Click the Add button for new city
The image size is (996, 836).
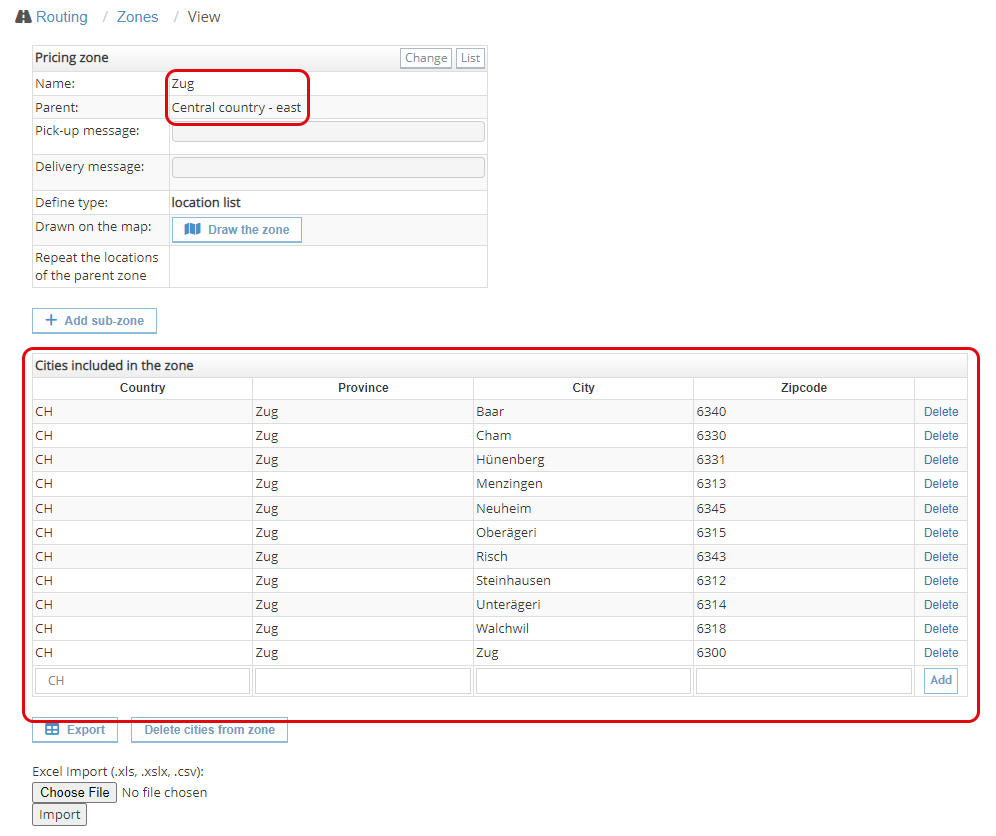[x=941, y=680]
